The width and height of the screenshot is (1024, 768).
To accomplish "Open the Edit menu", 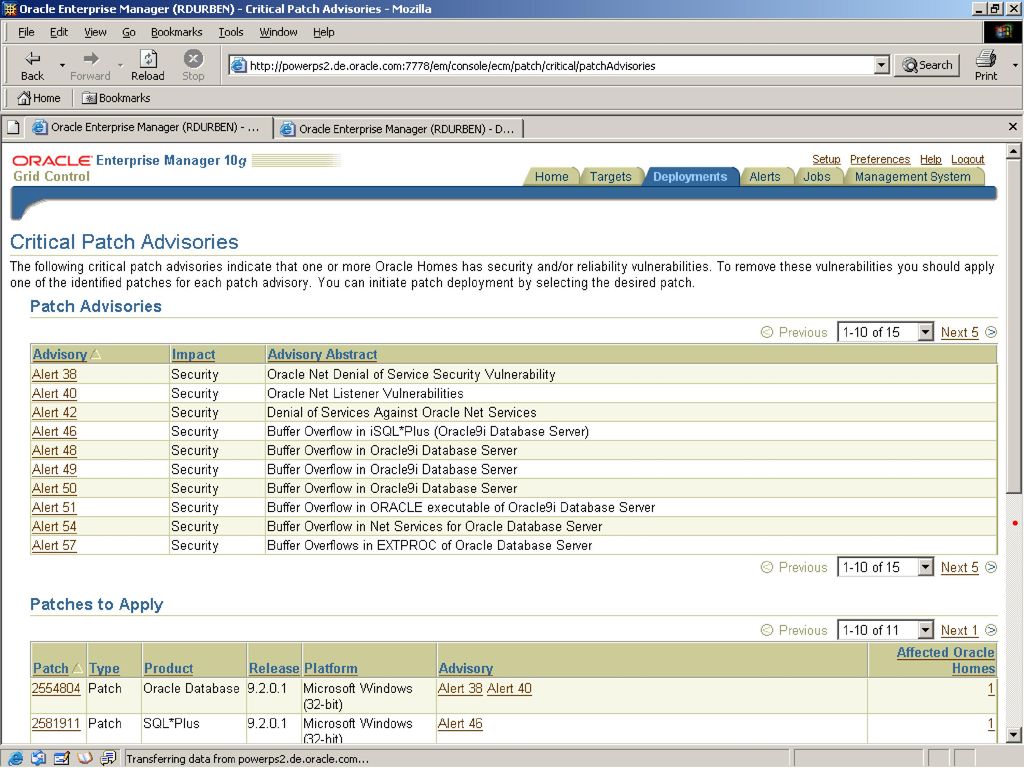I will pyautogui.click(x=59, y=32).
